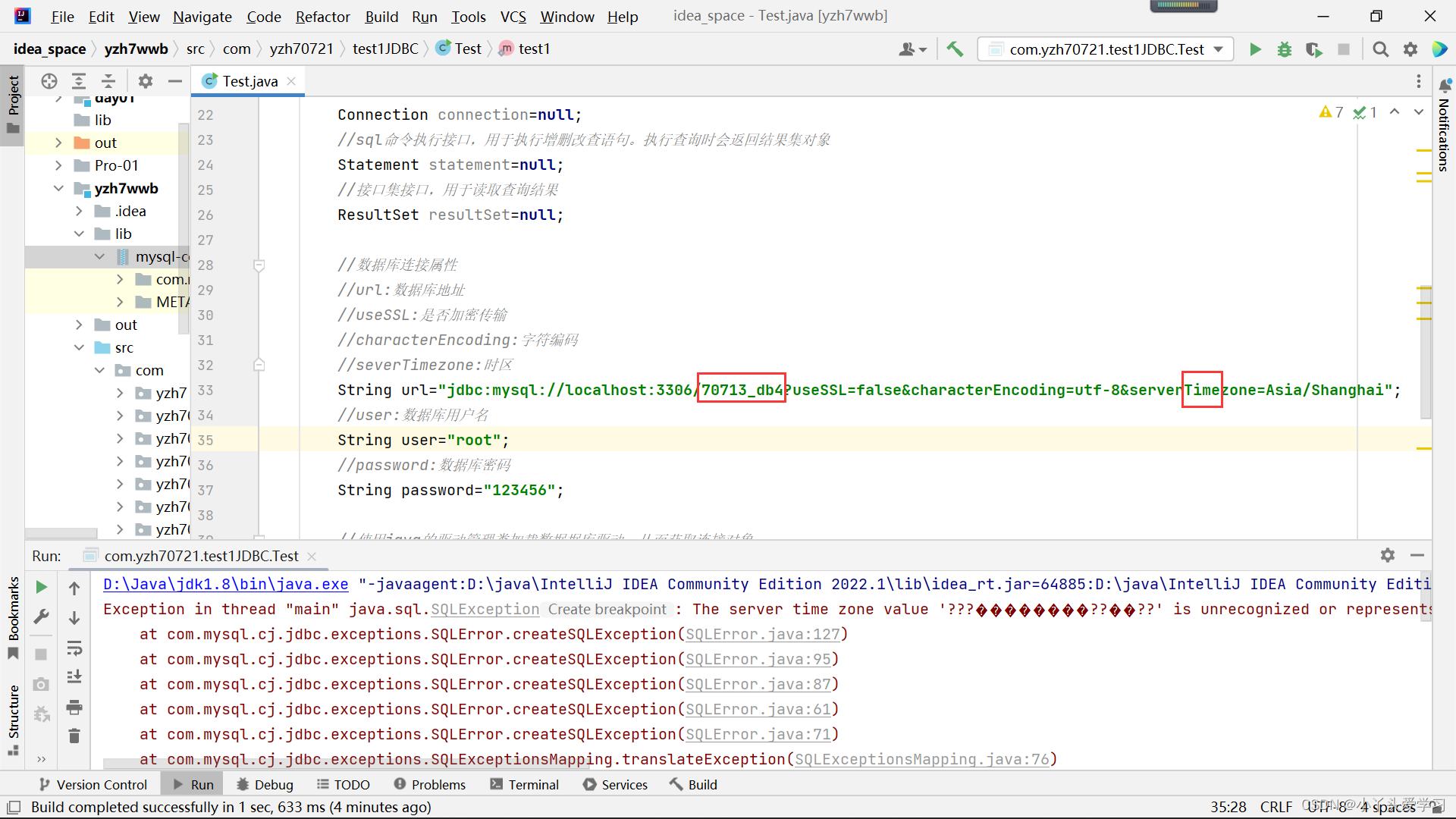Open the Problems tool window
The image size is (1456, 819).
(x=429, y=784)
